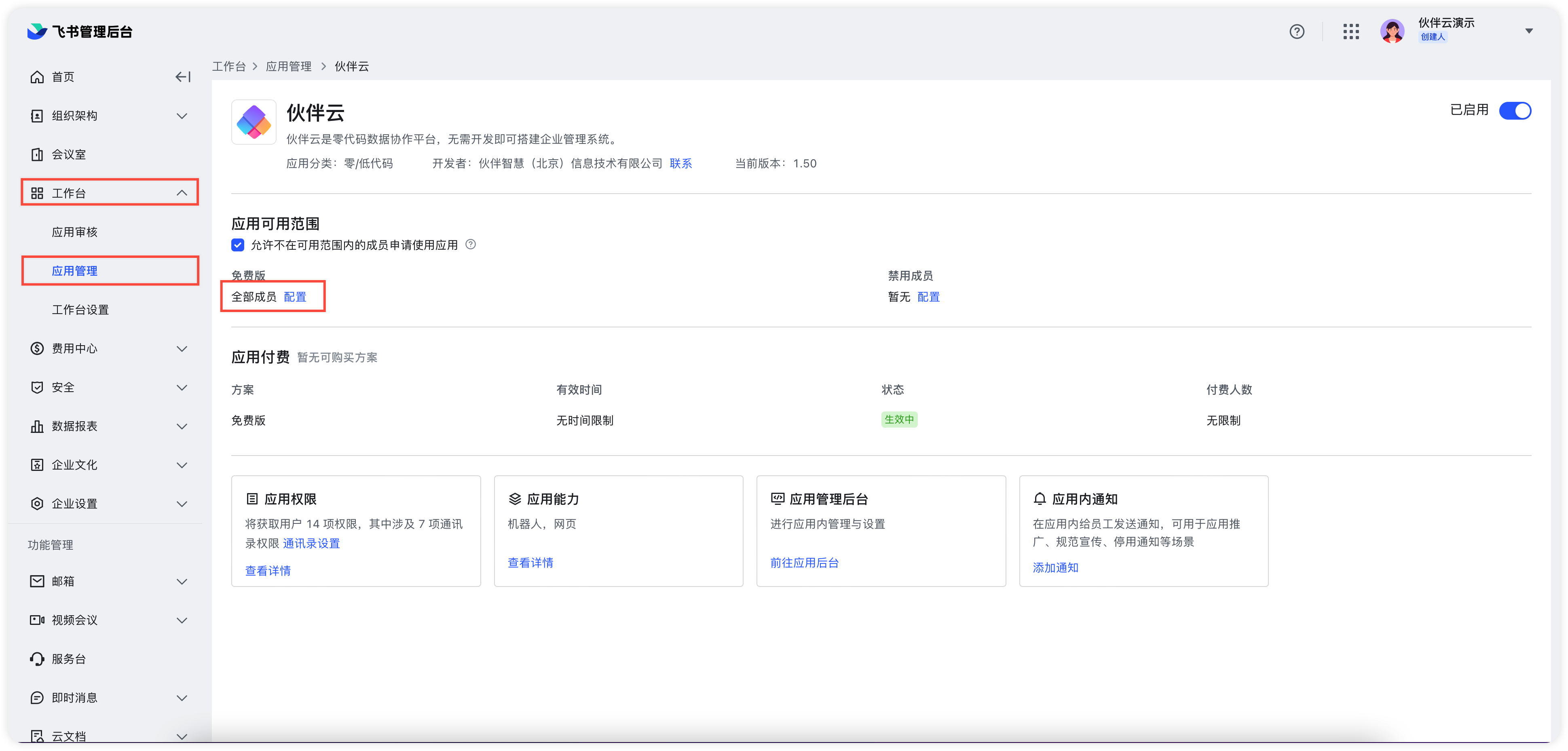Open 服务台 menu item
This screenshot has width=1568, height=751.
pos(69,659)
